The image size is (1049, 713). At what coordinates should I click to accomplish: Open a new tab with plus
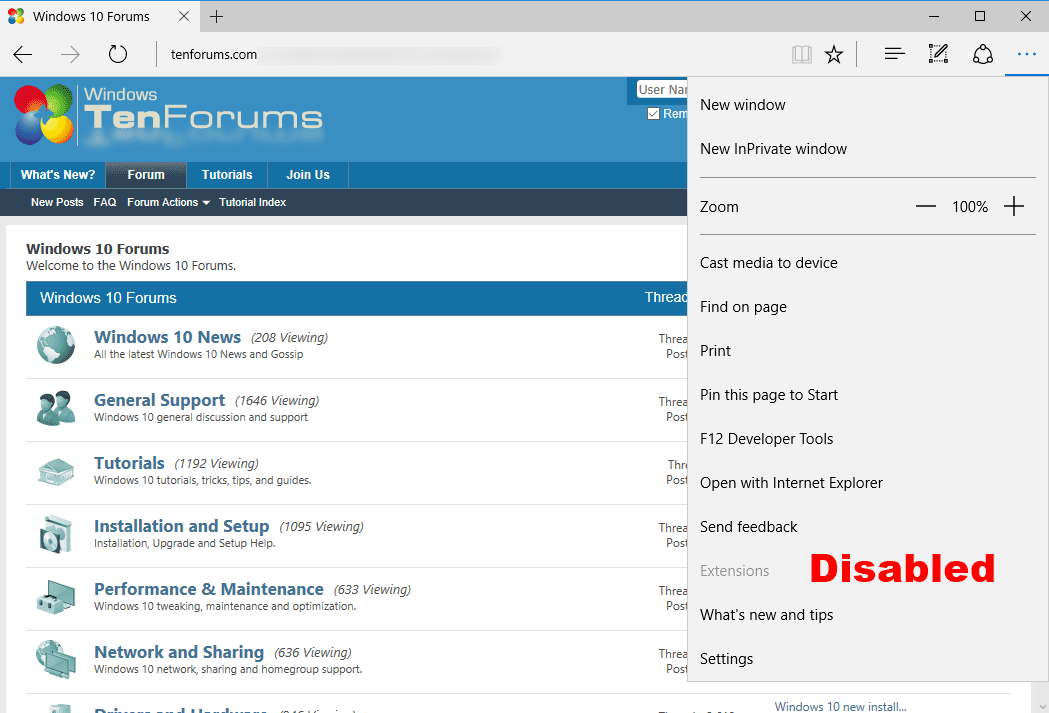click(216, 17)
